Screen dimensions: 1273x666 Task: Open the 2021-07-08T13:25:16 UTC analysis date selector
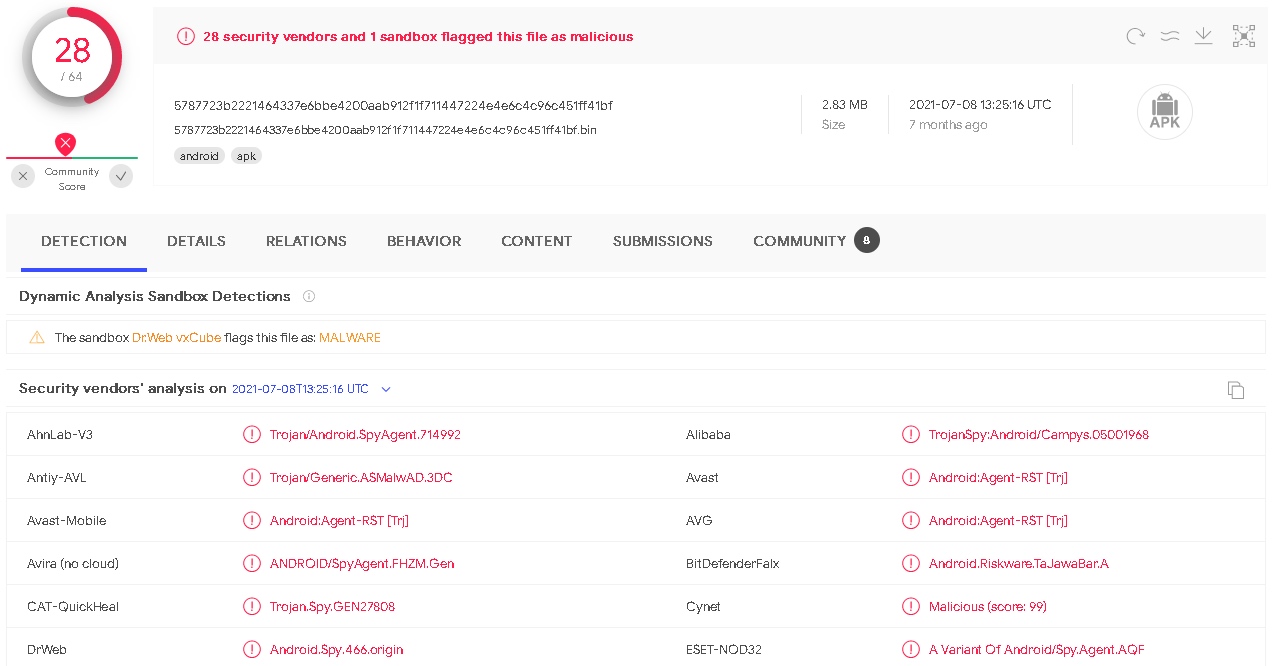300,389
